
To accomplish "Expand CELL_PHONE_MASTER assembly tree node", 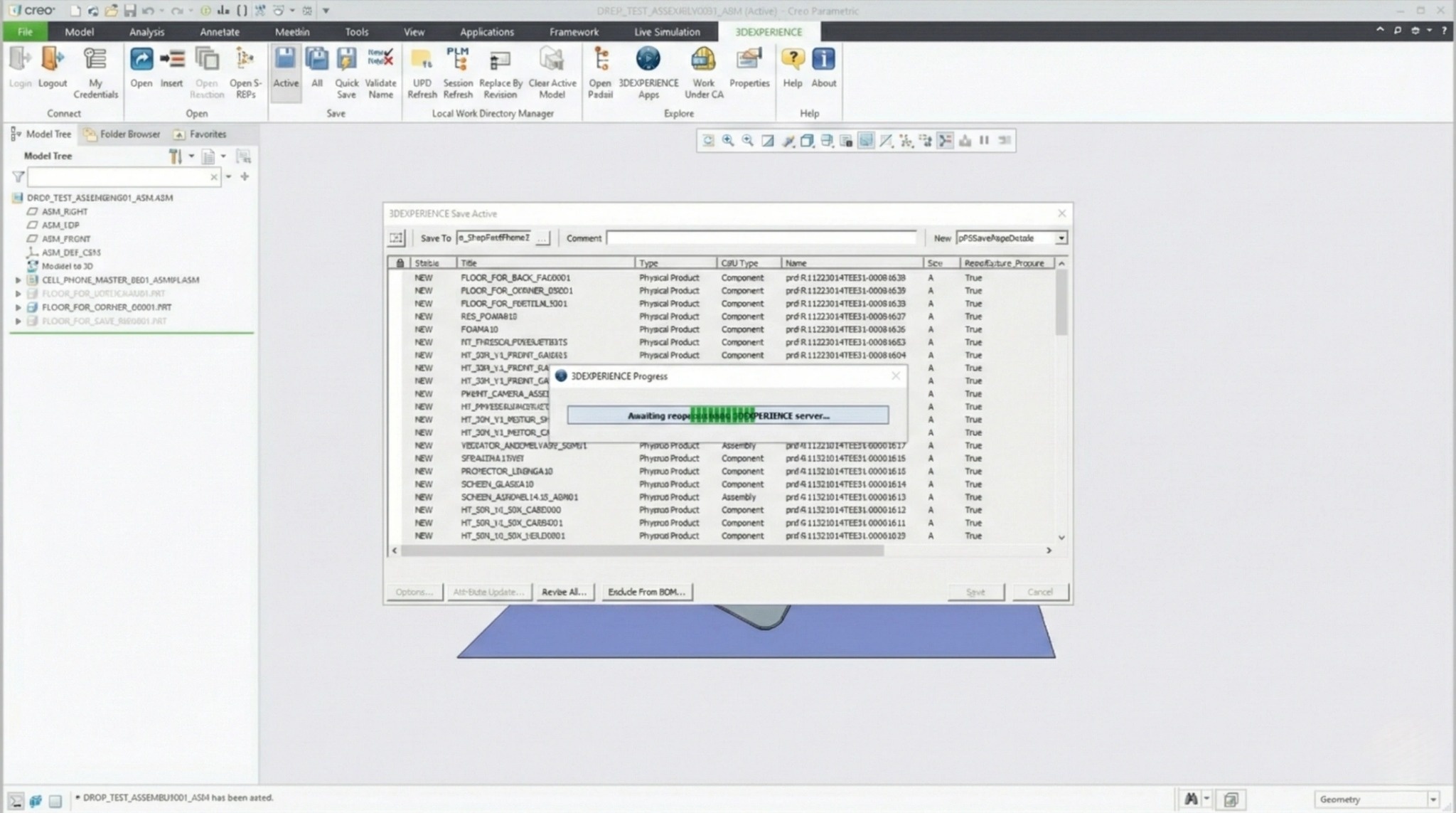I will tap(18, 280).
